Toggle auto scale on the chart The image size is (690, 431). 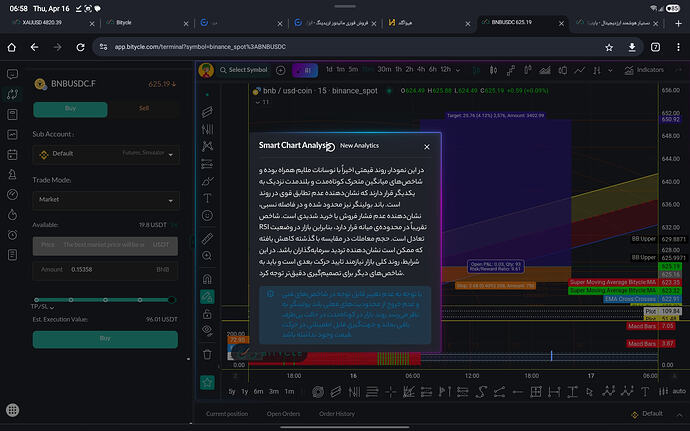[679, 391]
